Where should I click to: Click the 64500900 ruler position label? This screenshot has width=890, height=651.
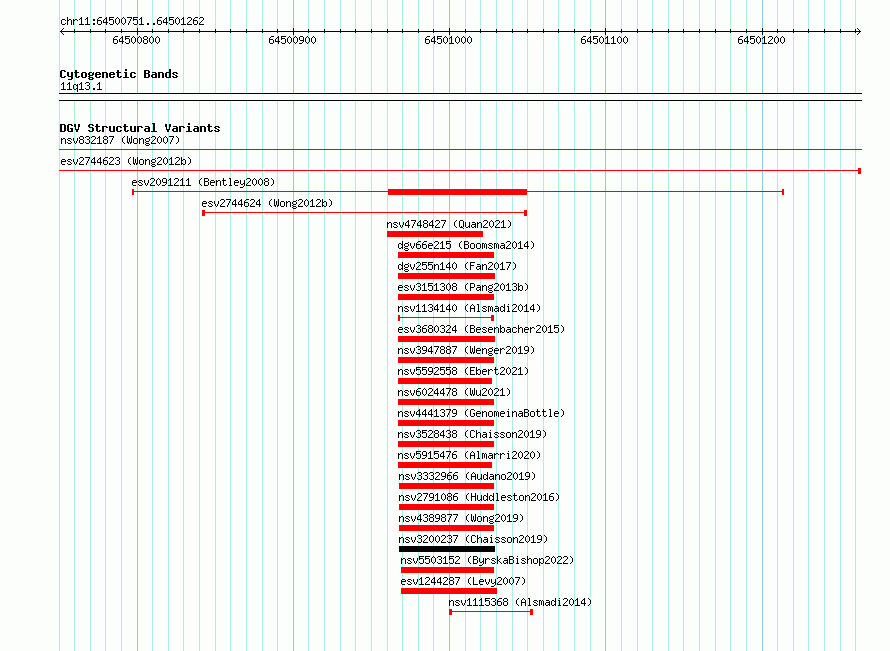(292, 40)
